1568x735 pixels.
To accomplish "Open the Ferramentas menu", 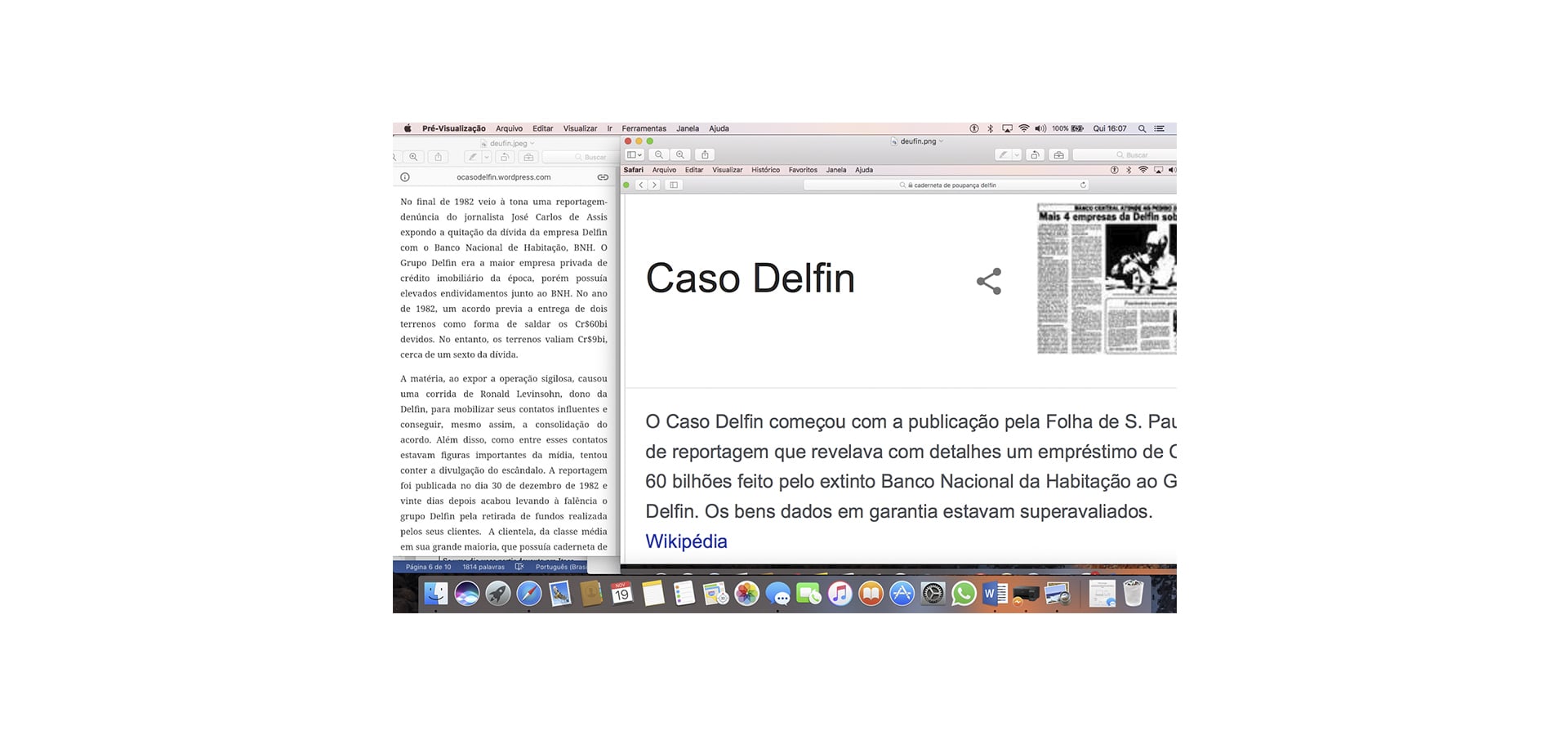I will (x=644, y=129).
